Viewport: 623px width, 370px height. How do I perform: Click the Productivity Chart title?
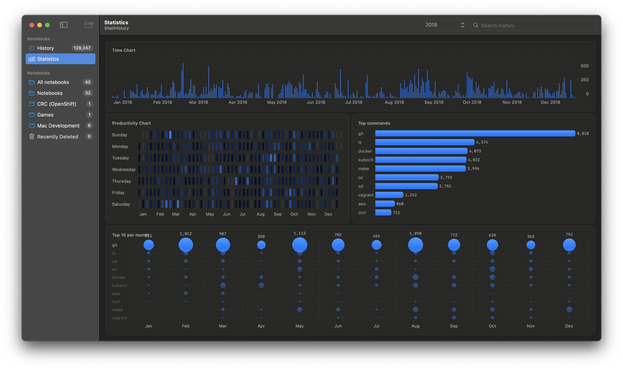(131, 123)
